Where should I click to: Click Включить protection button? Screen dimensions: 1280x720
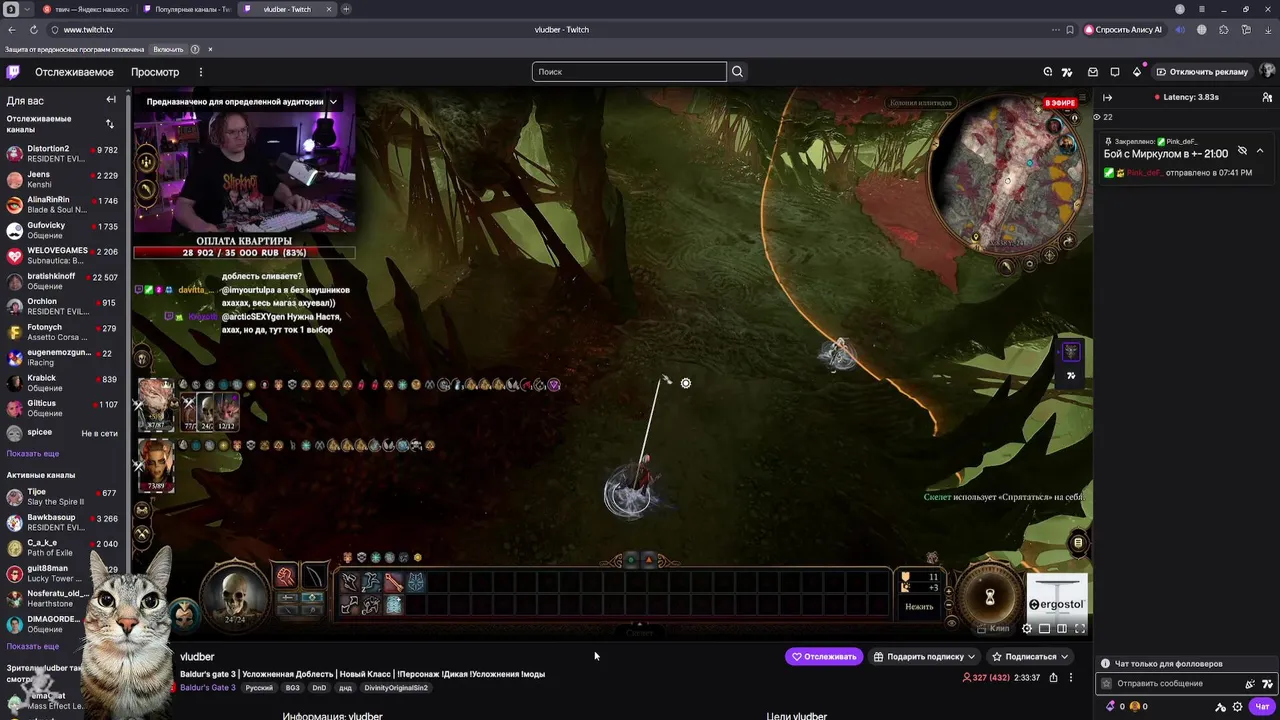coord(168,49)
